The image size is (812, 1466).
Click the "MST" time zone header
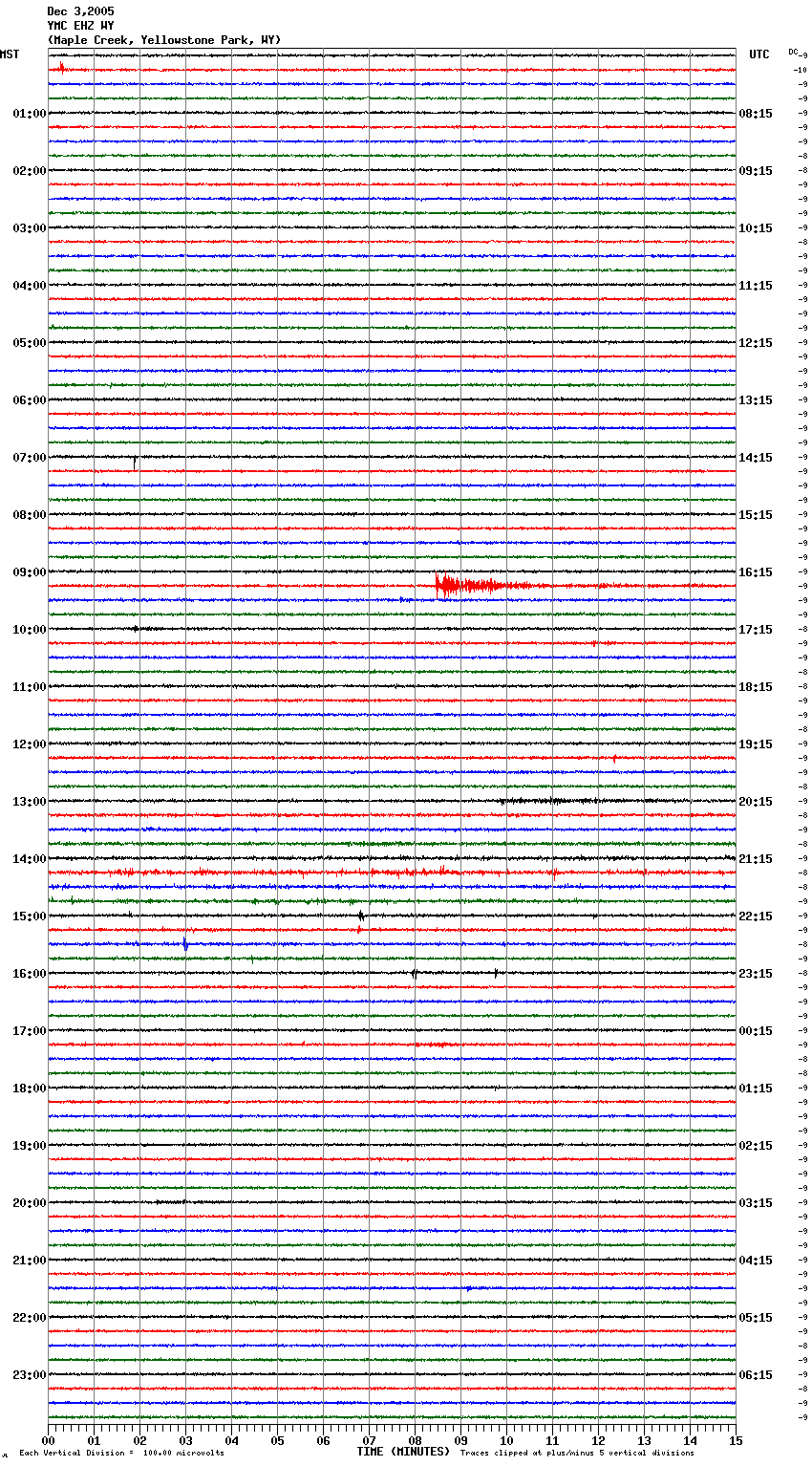(x=10, y=54)
